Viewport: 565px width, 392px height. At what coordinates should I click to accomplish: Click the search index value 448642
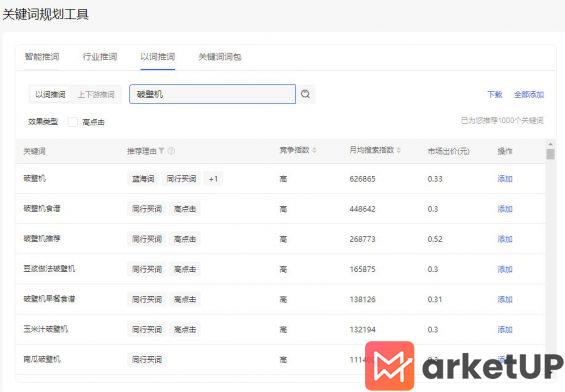click(362, 209)
